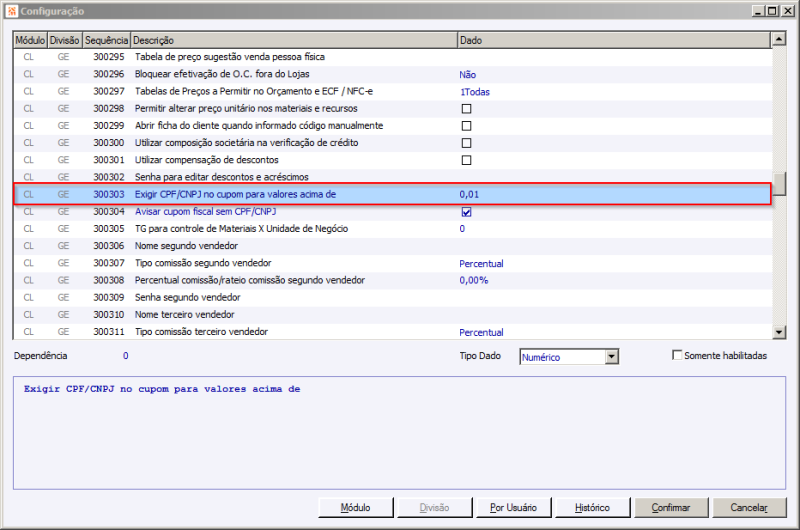Image resolution: width=800 pixels, height=530 pixels.
Task: Select row Tabelas de Preços a Permitir no Orçamento
Action: click(392, 92)
